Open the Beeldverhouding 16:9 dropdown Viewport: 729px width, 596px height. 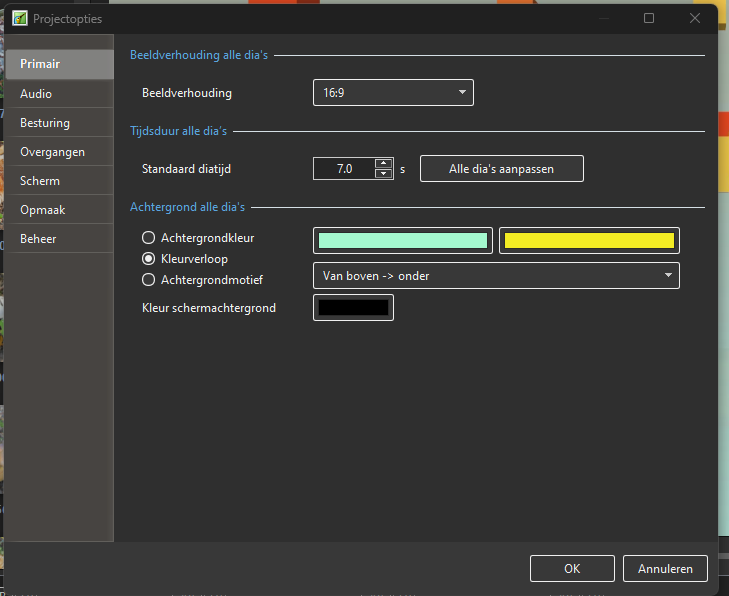(x=393, y=93)
